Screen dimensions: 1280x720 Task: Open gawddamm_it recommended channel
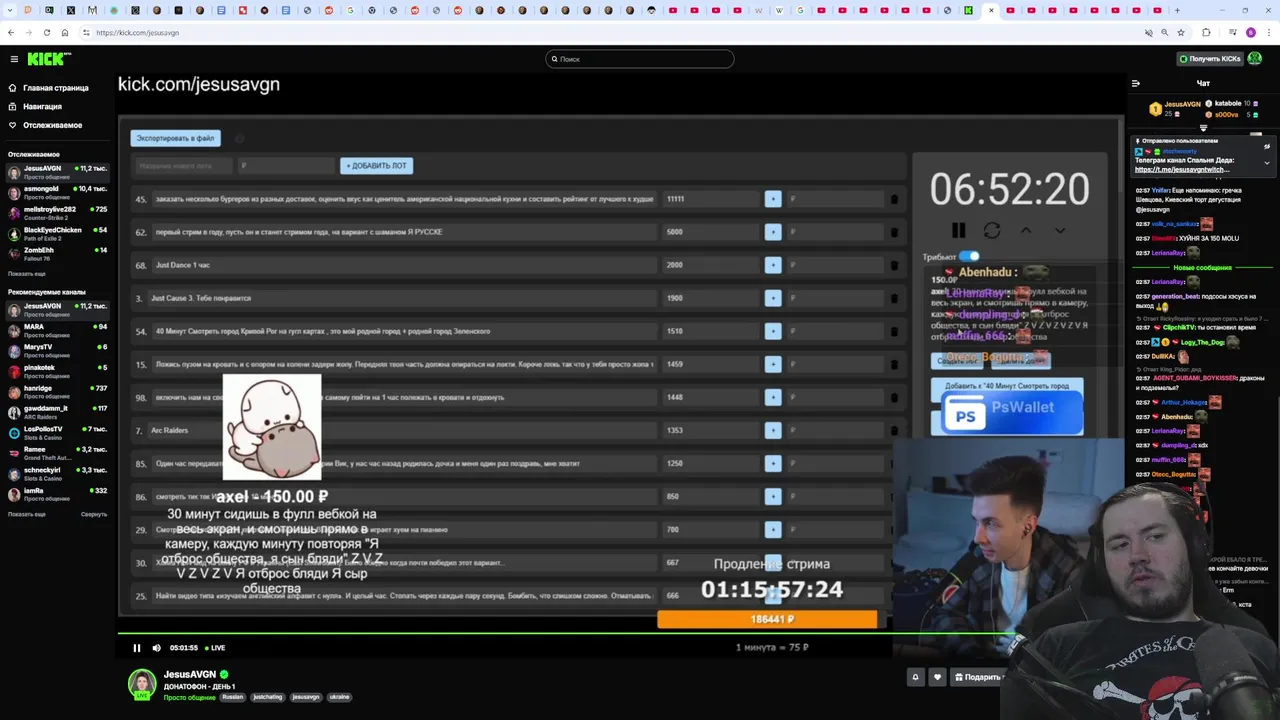tap(56, 412)
